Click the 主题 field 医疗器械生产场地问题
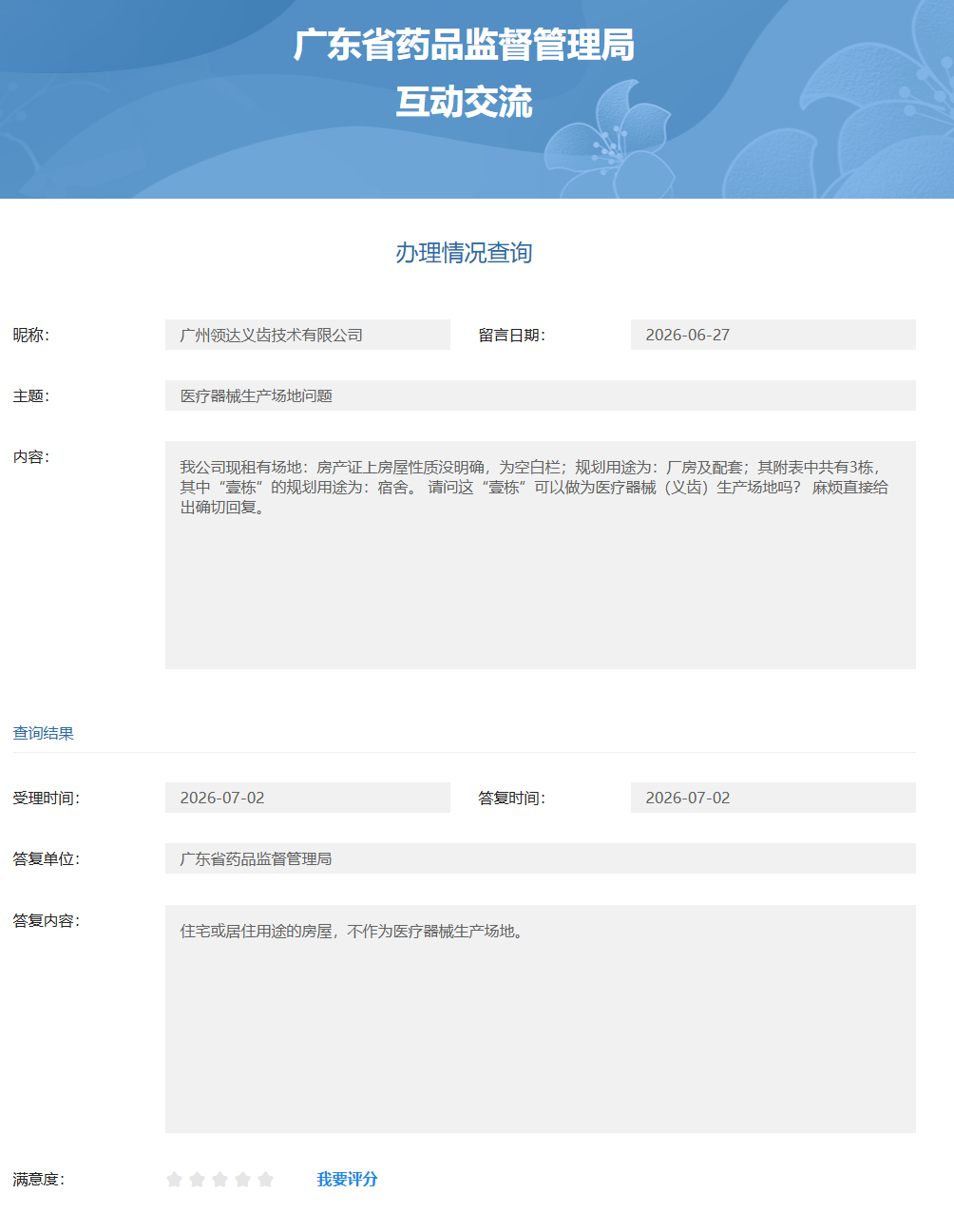The width and height of the screenshot is (954, 1232). (541, 395)
